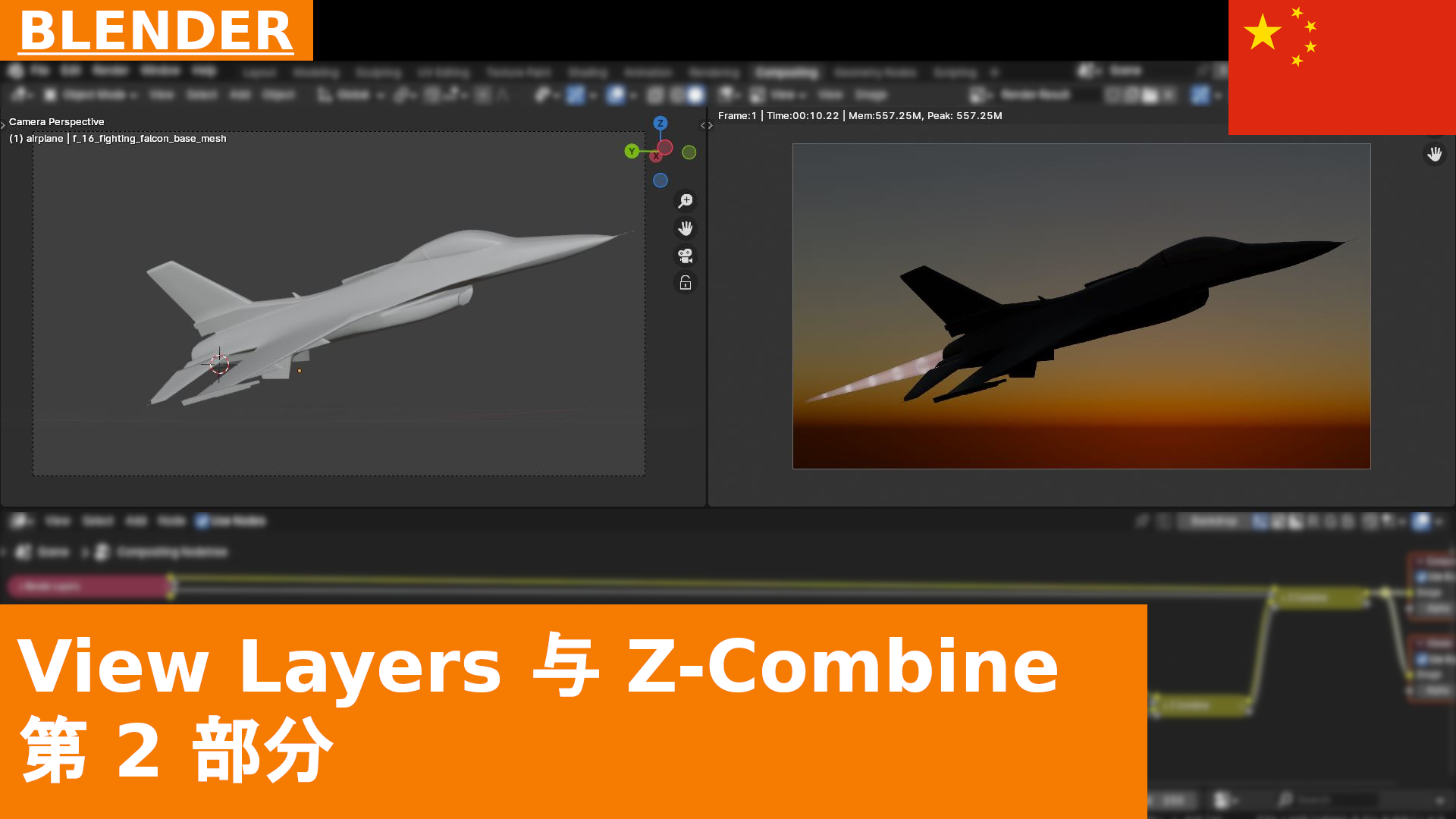The image size is (1456, 819).
Task: Open the compositor View menu
Action: coord(58,521)
